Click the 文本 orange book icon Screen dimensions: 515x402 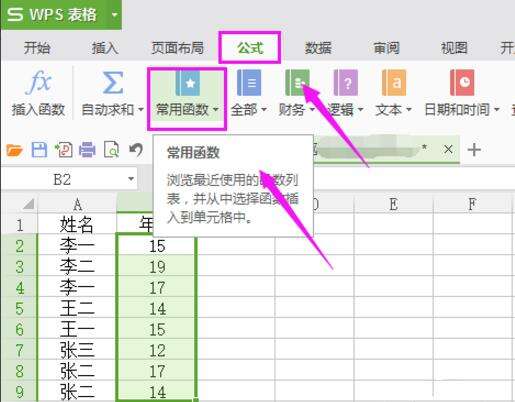tap(394, 82)
